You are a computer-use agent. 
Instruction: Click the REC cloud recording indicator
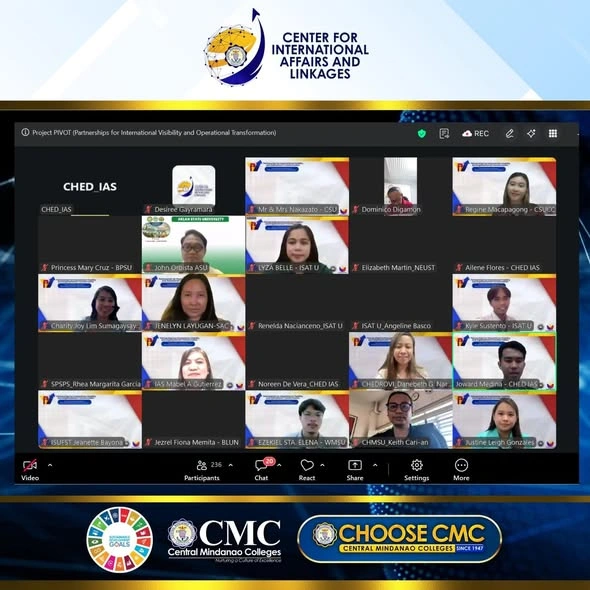click(x=476, y=133)
